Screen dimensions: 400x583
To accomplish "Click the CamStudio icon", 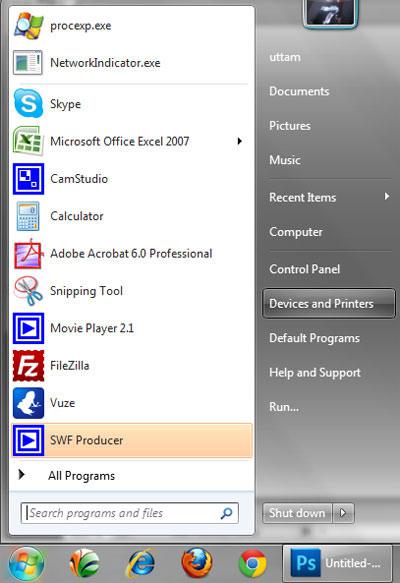I will click(28, 179).
